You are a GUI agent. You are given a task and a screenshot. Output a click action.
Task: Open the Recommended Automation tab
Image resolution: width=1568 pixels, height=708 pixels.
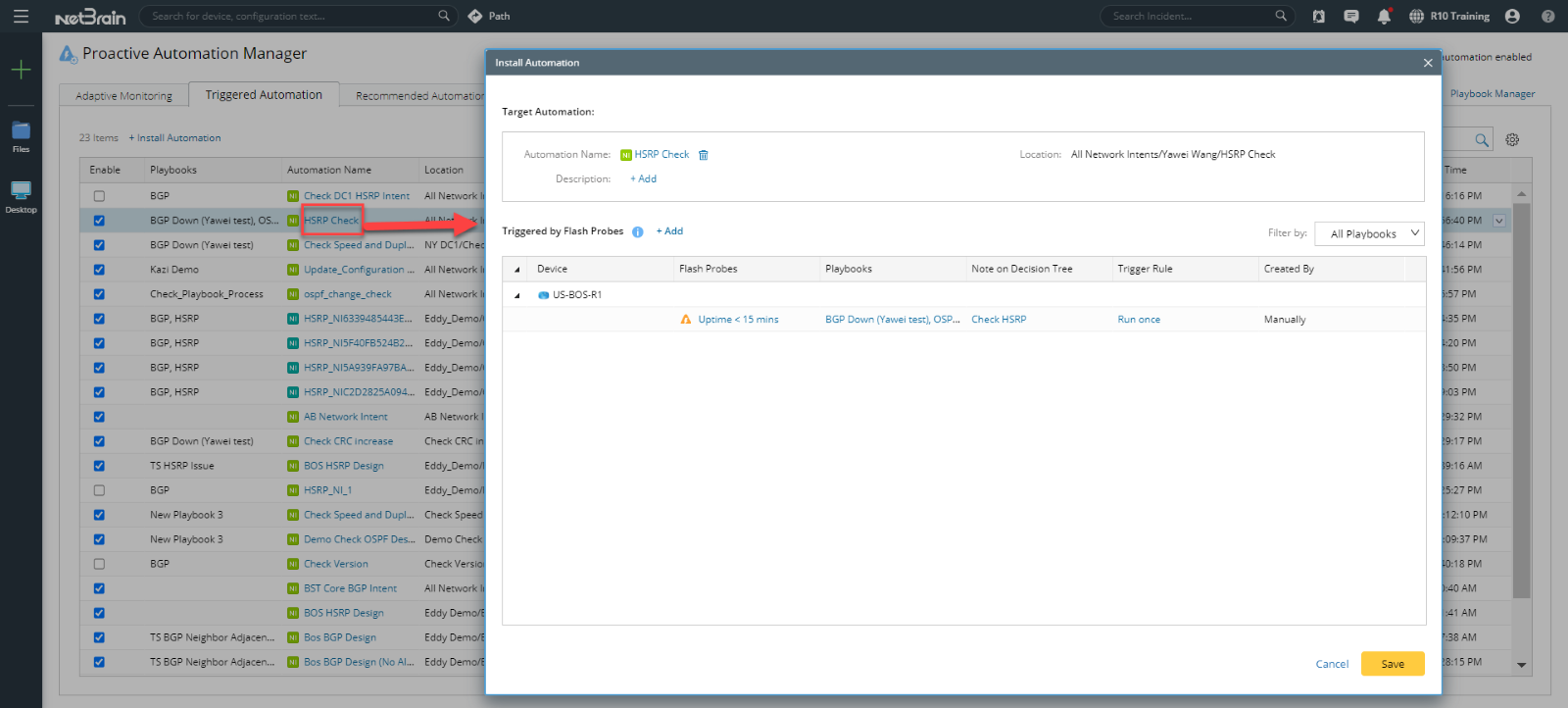[419, 96]
